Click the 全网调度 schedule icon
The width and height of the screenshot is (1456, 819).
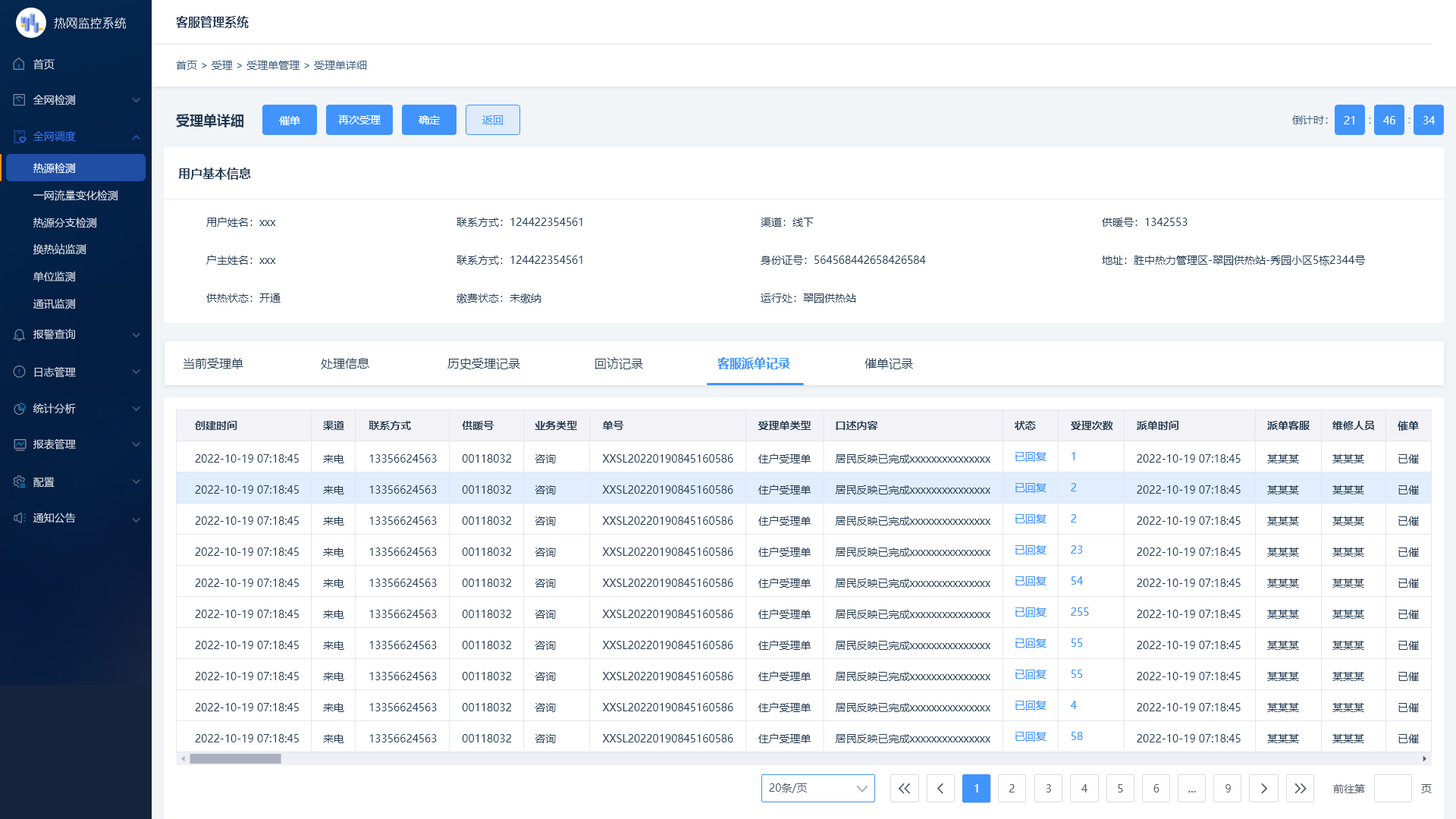tap(20, 136)
